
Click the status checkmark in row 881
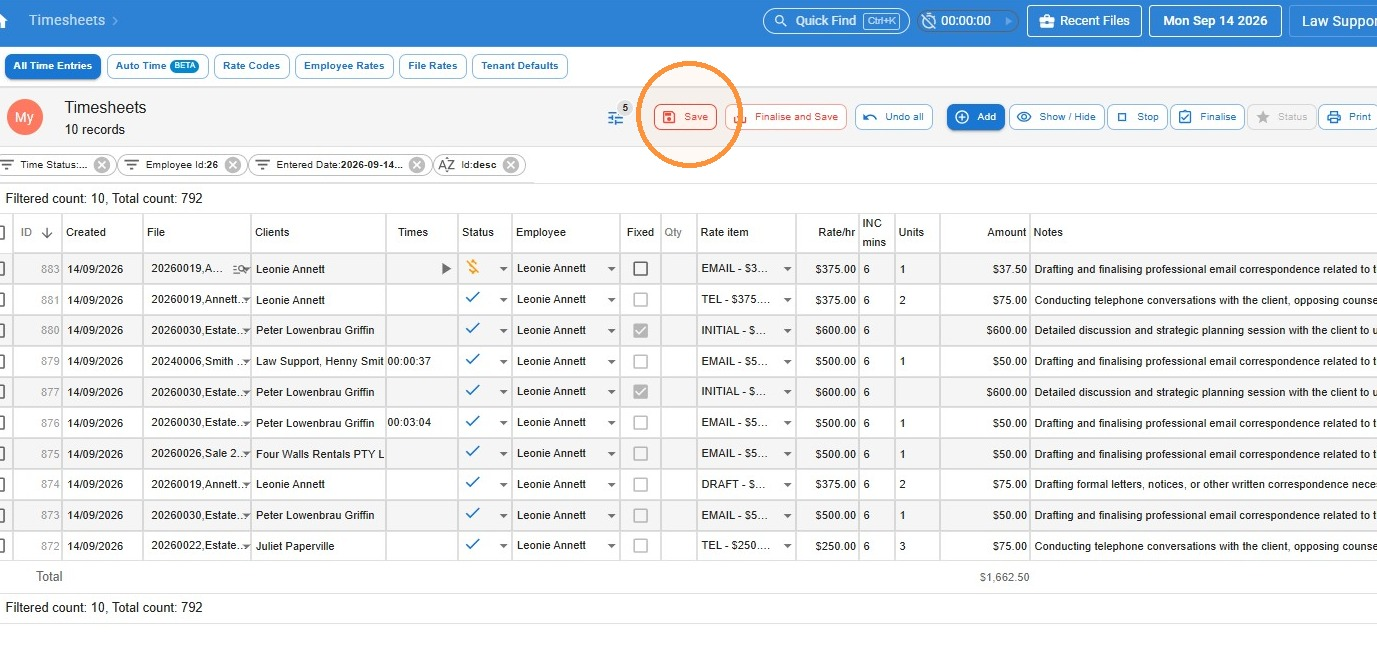pos(473,298)
